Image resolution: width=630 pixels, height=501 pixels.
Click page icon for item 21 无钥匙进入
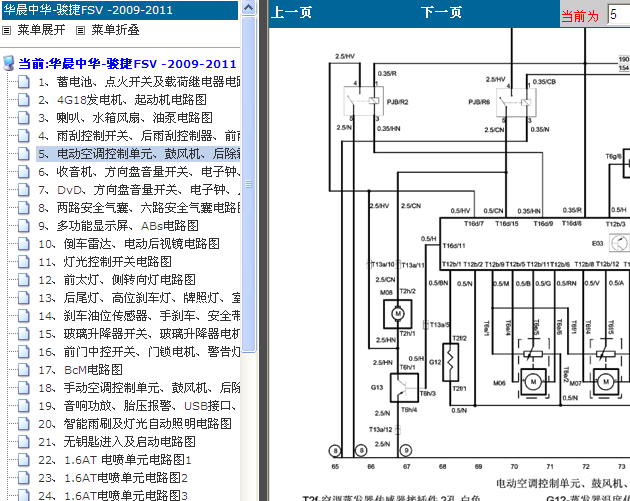(x=24, y=442)
